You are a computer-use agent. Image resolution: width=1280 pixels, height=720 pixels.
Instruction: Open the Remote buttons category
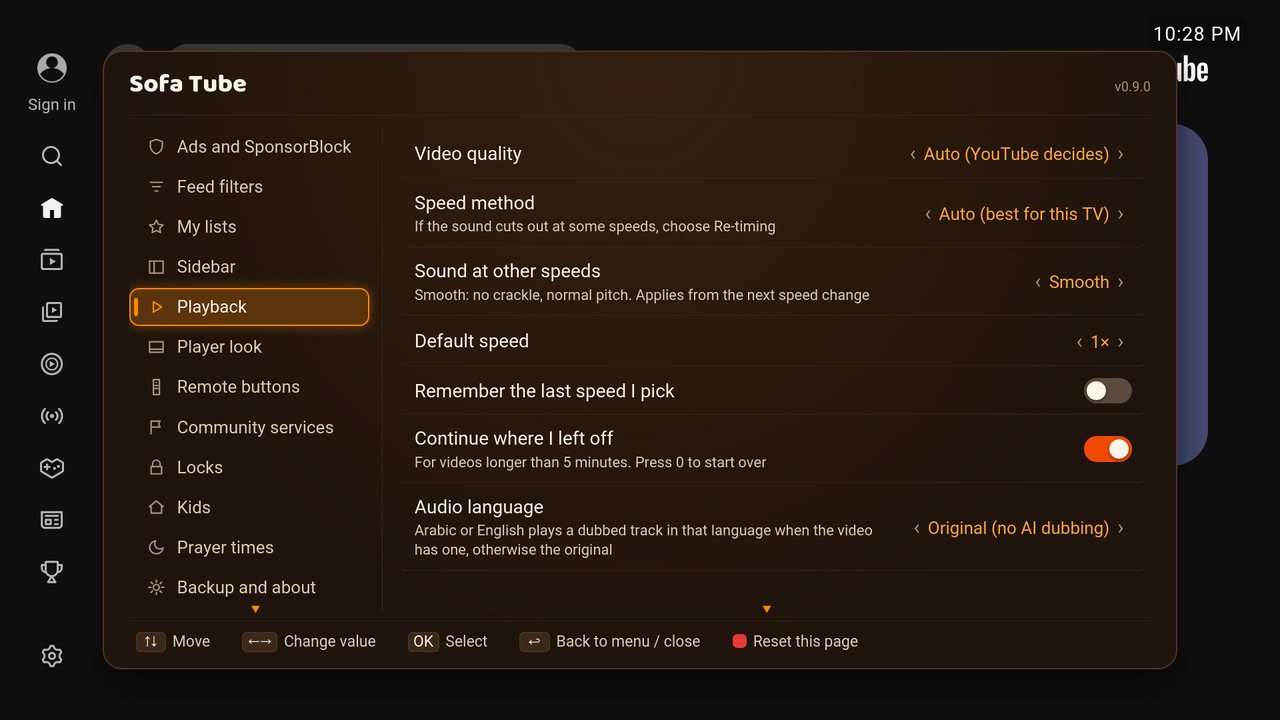click(249, 387)
